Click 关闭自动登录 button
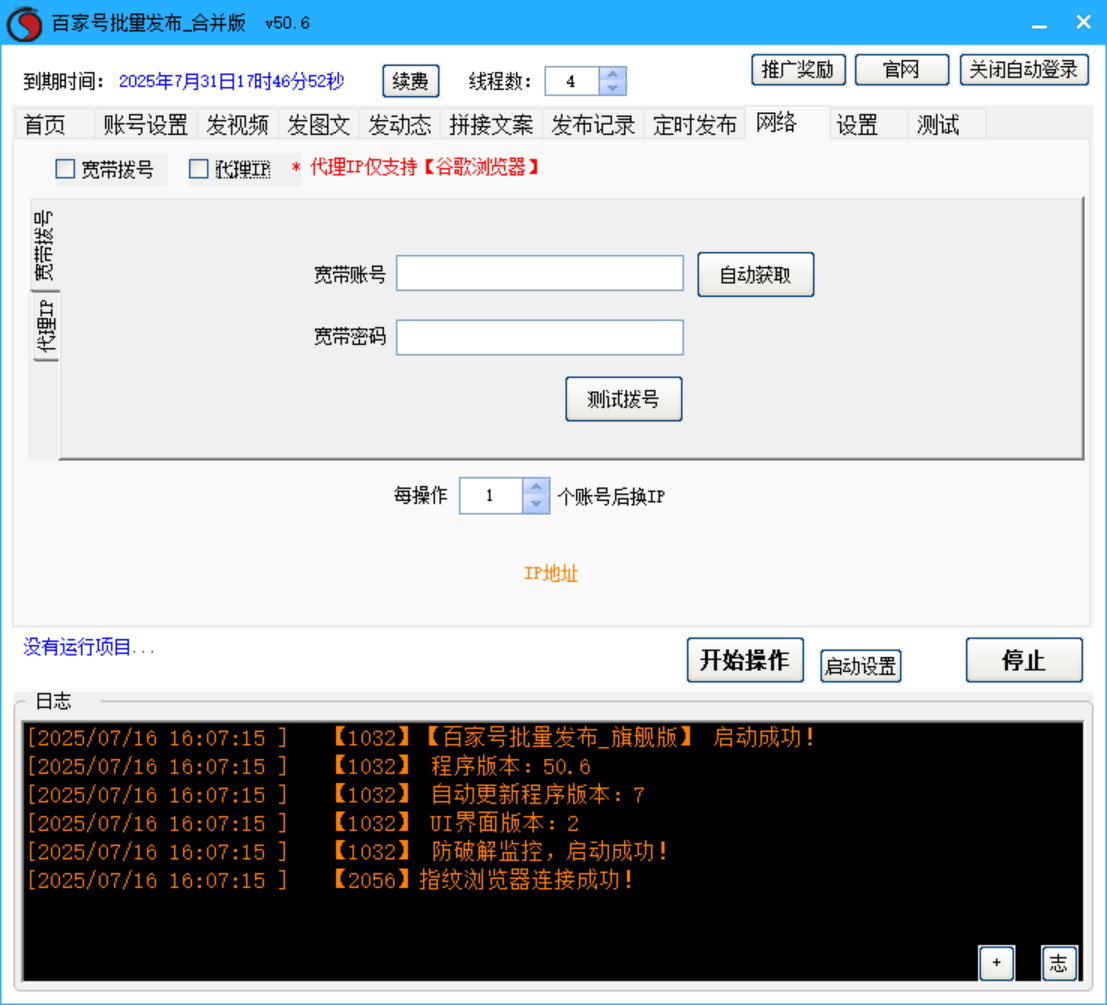Image resolution: width=1107 pixels, height=1005 pixels. [x=1024, y=70]
